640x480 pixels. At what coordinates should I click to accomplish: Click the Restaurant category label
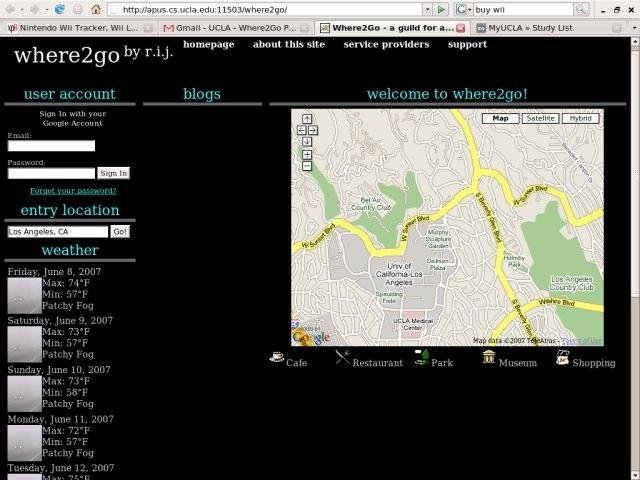point(378,362)
